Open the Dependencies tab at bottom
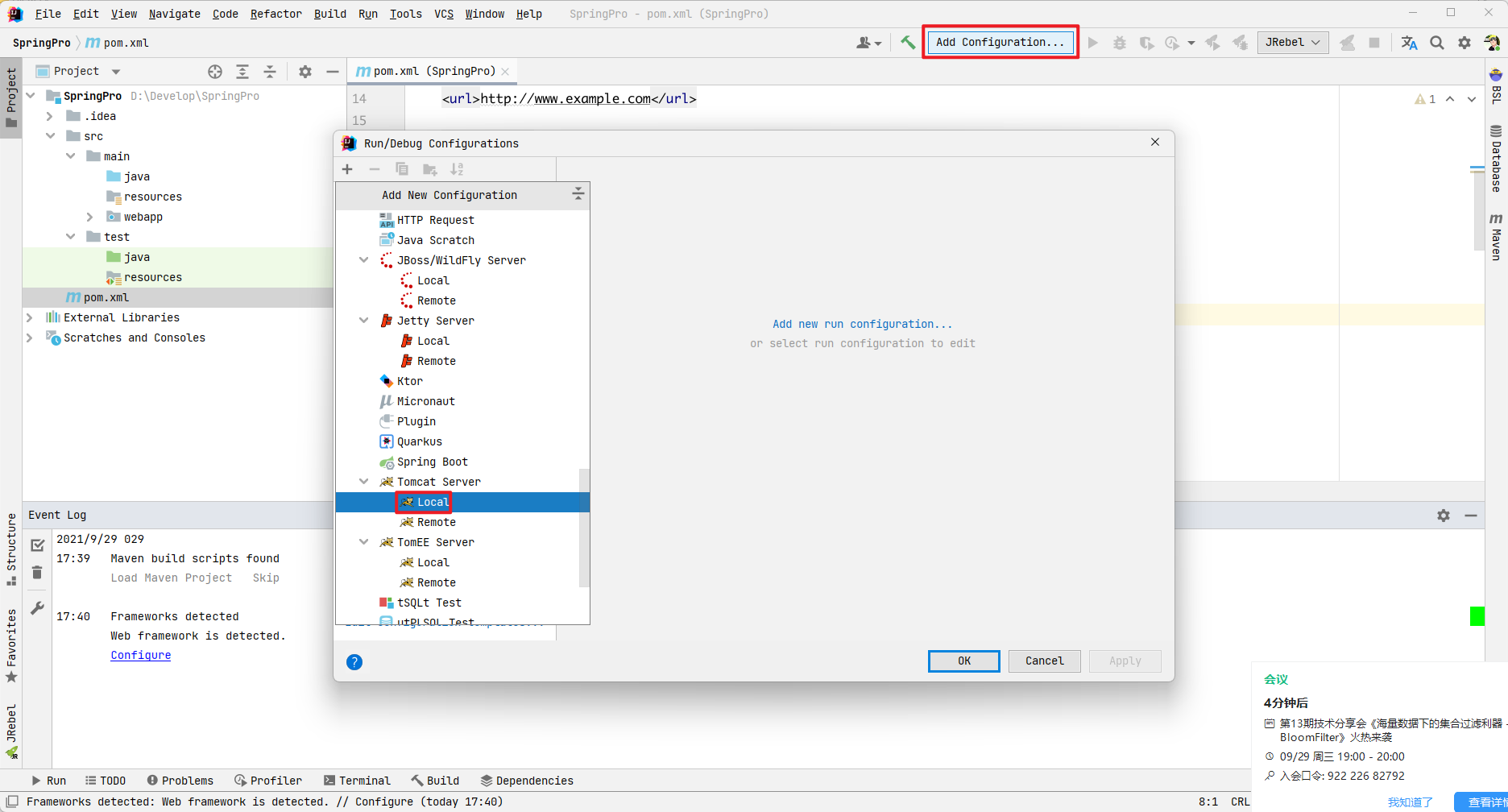 point(527,781)
